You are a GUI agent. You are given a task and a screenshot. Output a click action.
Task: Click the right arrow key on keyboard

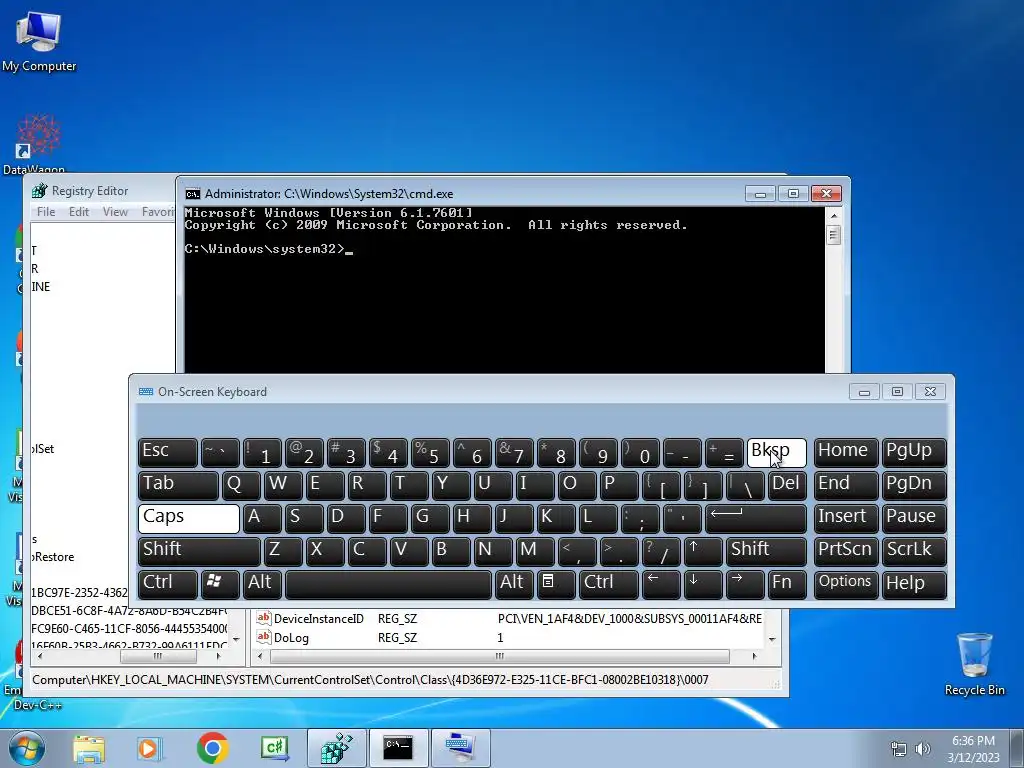[x=744, y=584]
